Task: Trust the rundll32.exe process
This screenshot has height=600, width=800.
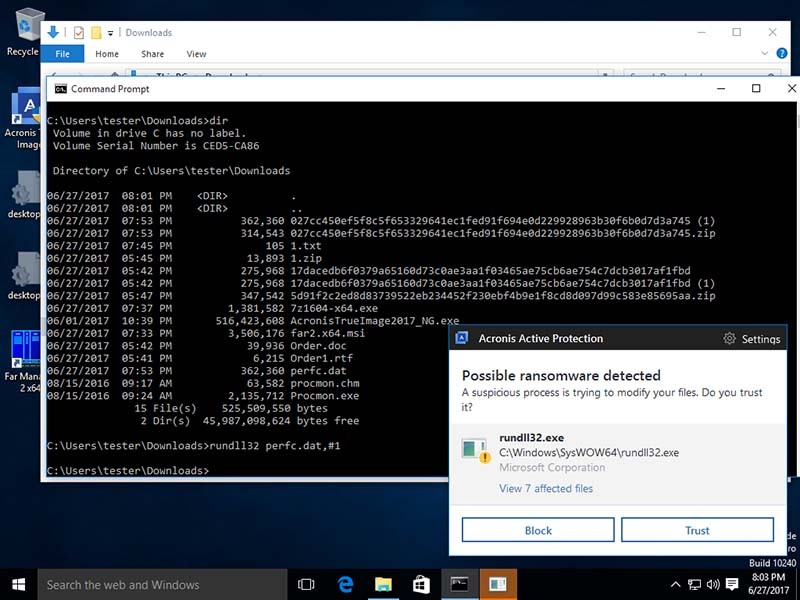Action: 697,530
